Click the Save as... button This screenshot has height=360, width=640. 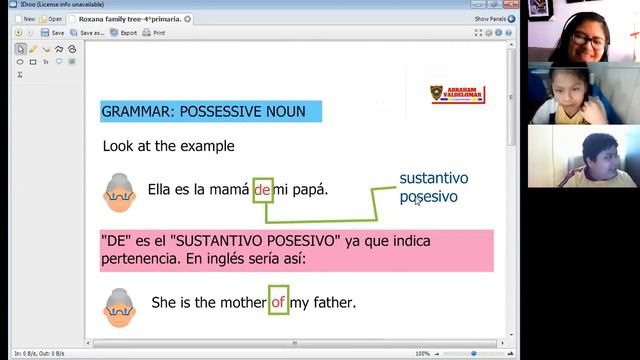pyautogui.click(x=87, y=33)
